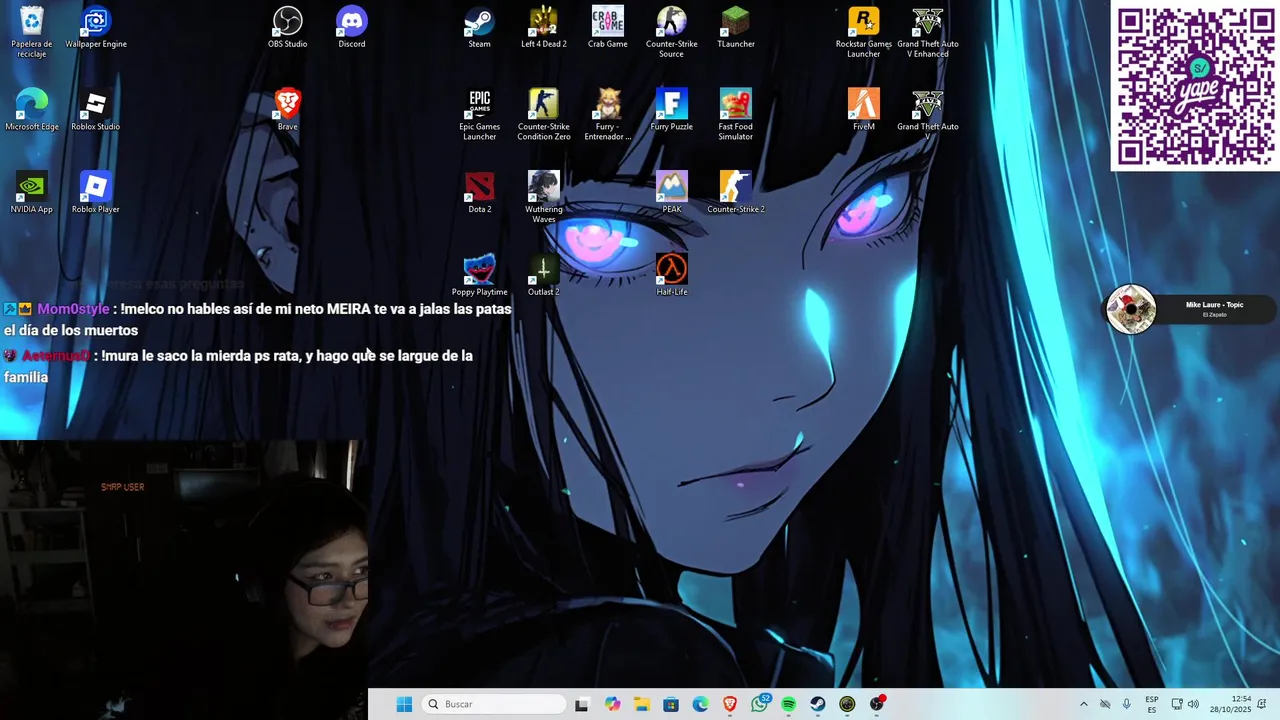The width and height of the screenshot is (1280, 720).
Task: Click the Mike Laure - Topic music widget
Action: (x=1189, y=309)
